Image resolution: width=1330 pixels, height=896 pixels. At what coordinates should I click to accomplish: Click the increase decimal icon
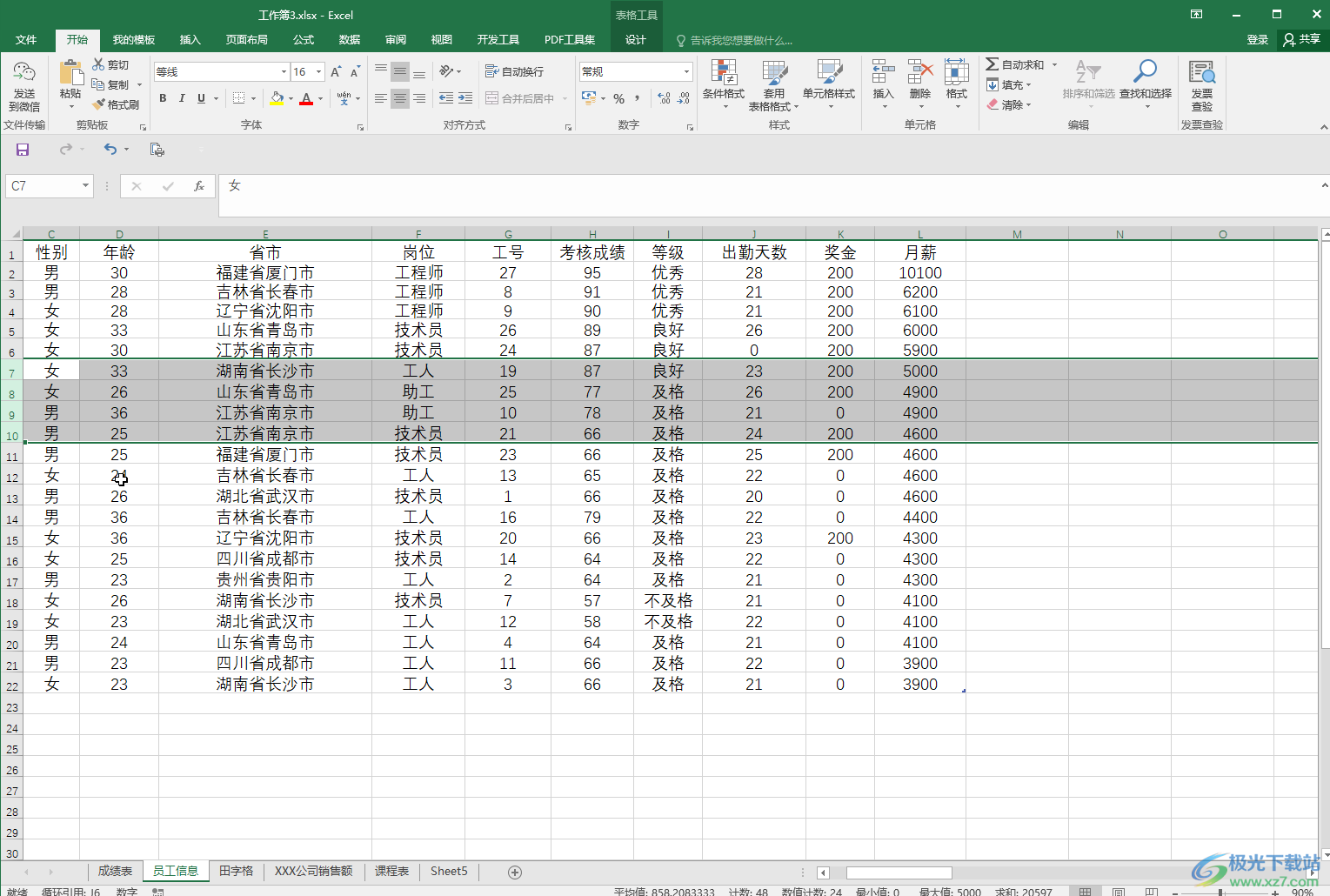(x=665, y=98)
